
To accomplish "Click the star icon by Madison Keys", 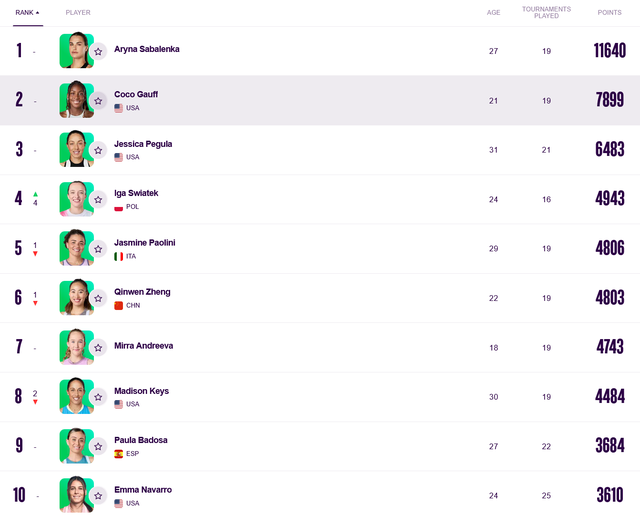I will point(98,397).
